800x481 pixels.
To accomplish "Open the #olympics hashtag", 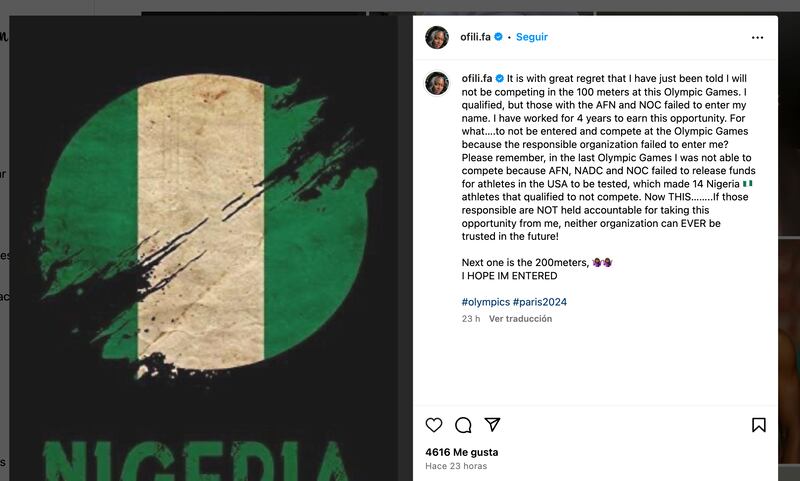I will click(x=485, y=301).
